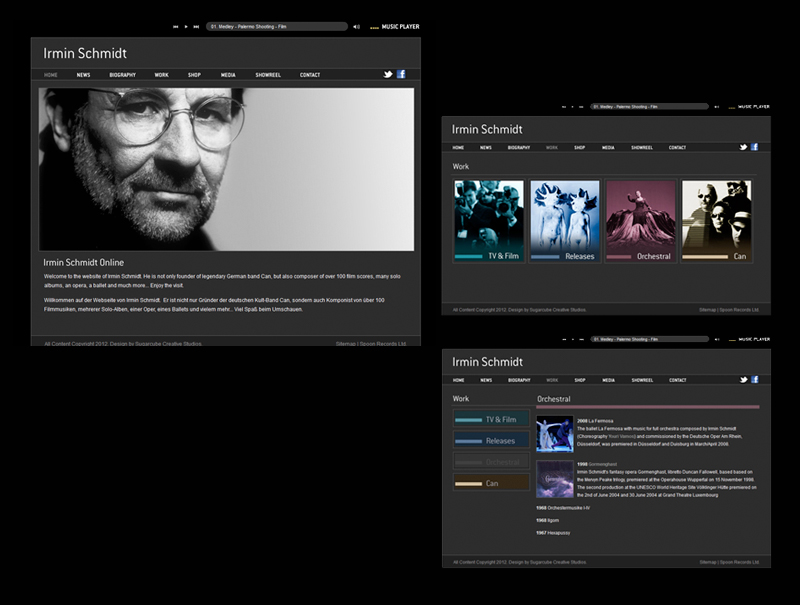
Task: Open Sitemap link in Orchestral page footer
Action: point(708,562)
